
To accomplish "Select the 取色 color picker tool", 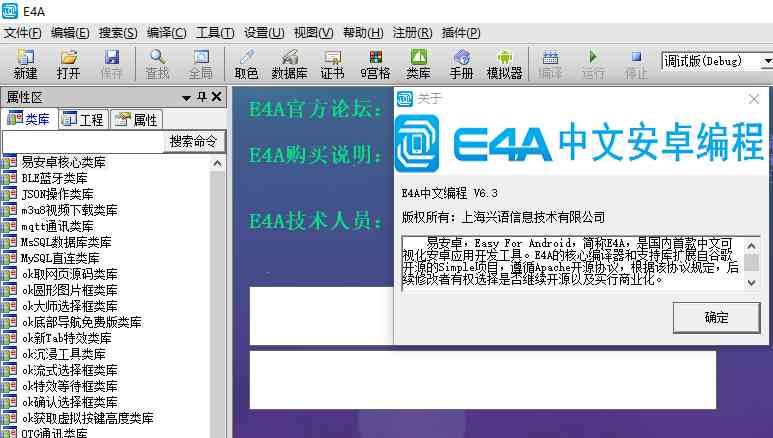I will coord(246,64).
